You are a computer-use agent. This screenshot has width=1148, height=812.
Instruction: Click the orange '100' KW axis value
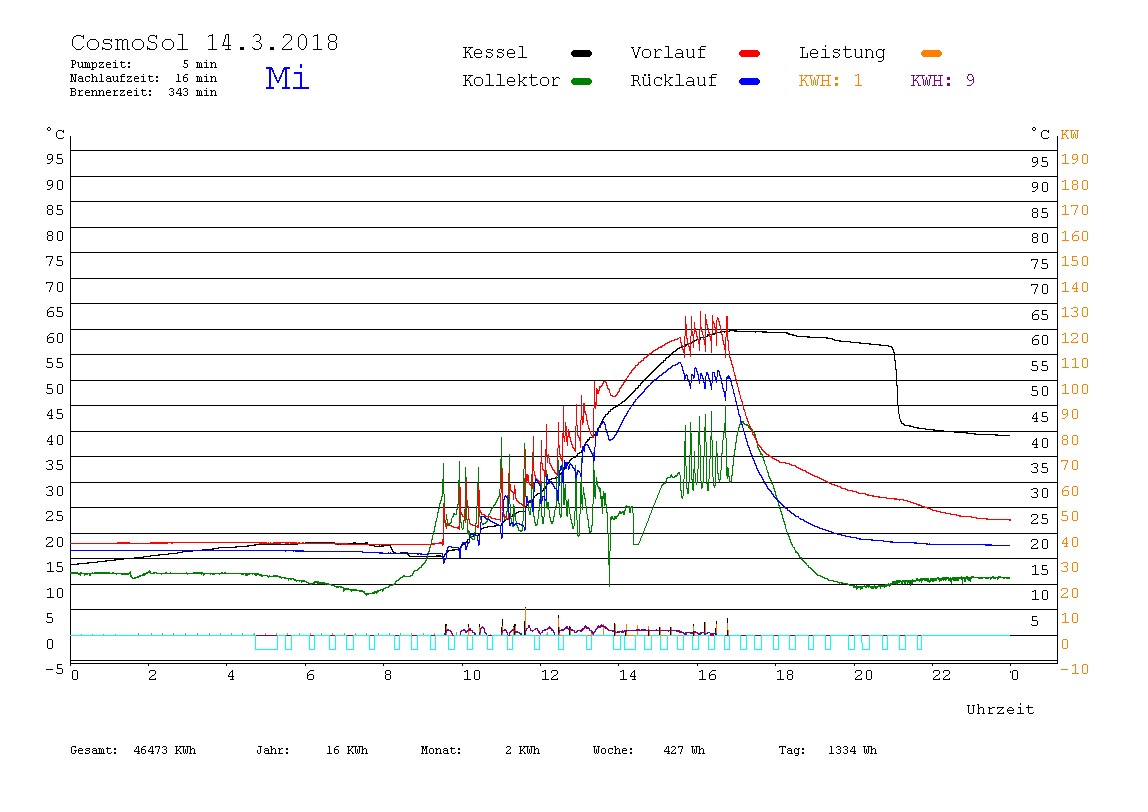(1075, 389)
